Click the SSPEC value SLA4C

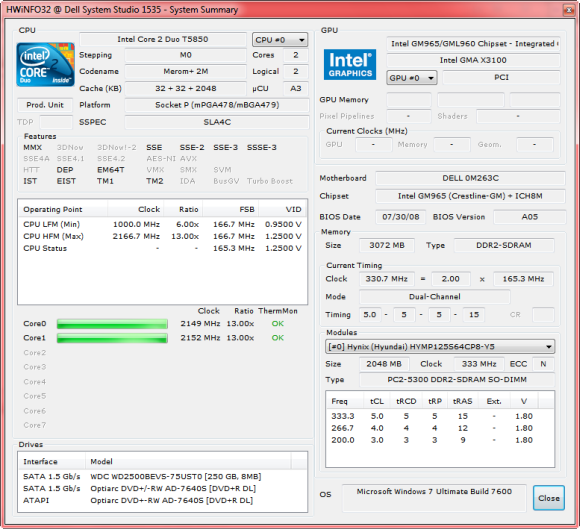pos(217,122)
